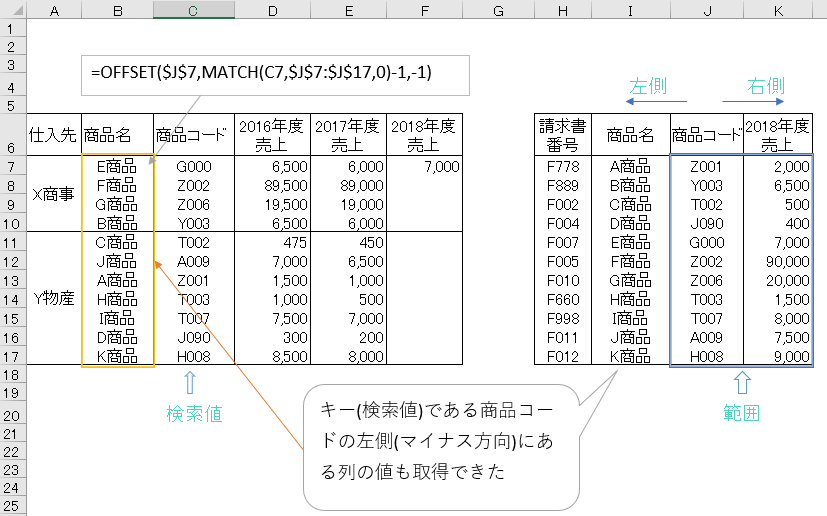Select column C header
Image resolution: width=827 pixels, height=516 pixels.
(194, 9)
